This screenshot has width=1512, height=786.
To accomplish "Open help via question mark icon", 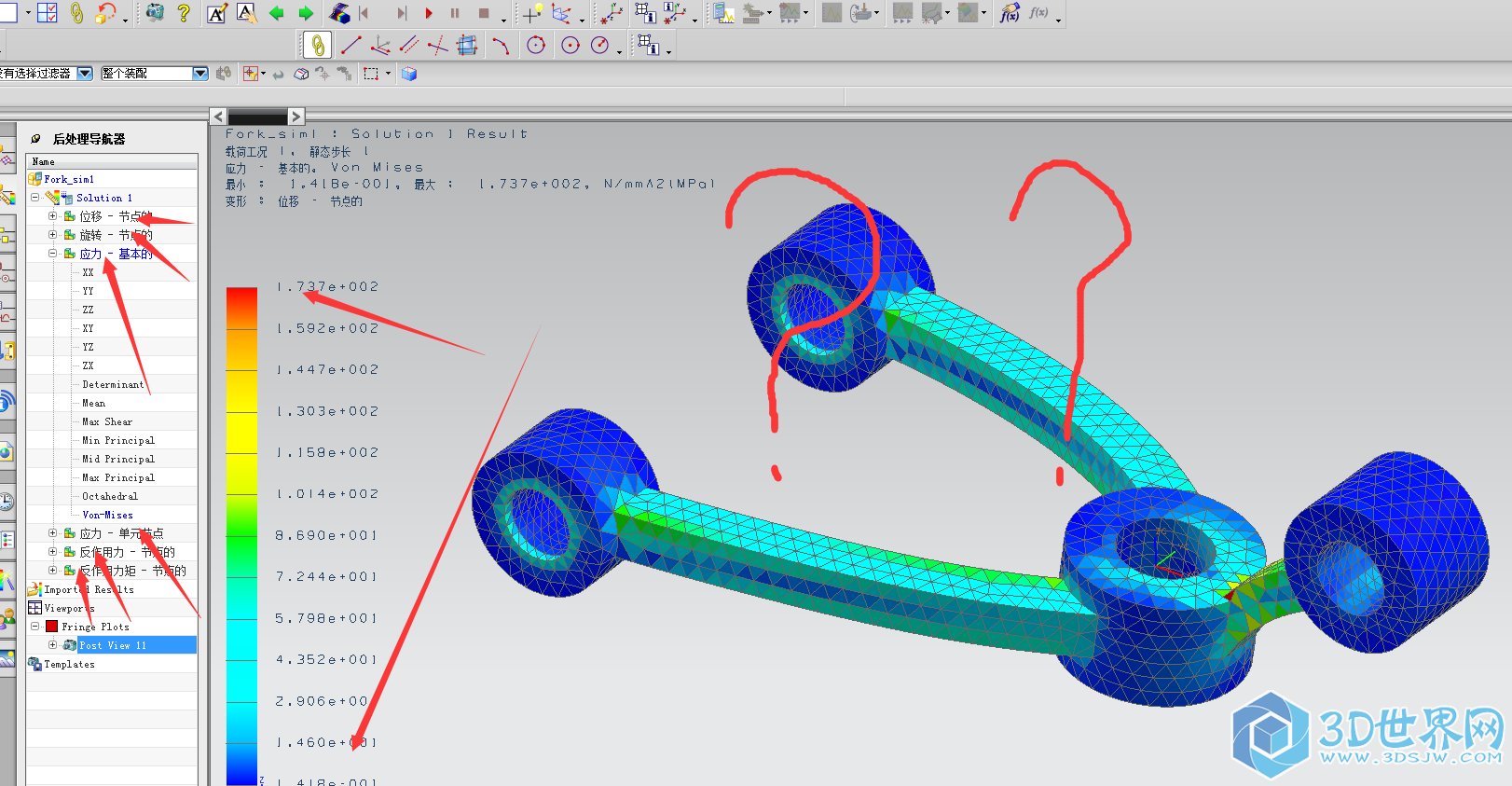I will point(184,13).
